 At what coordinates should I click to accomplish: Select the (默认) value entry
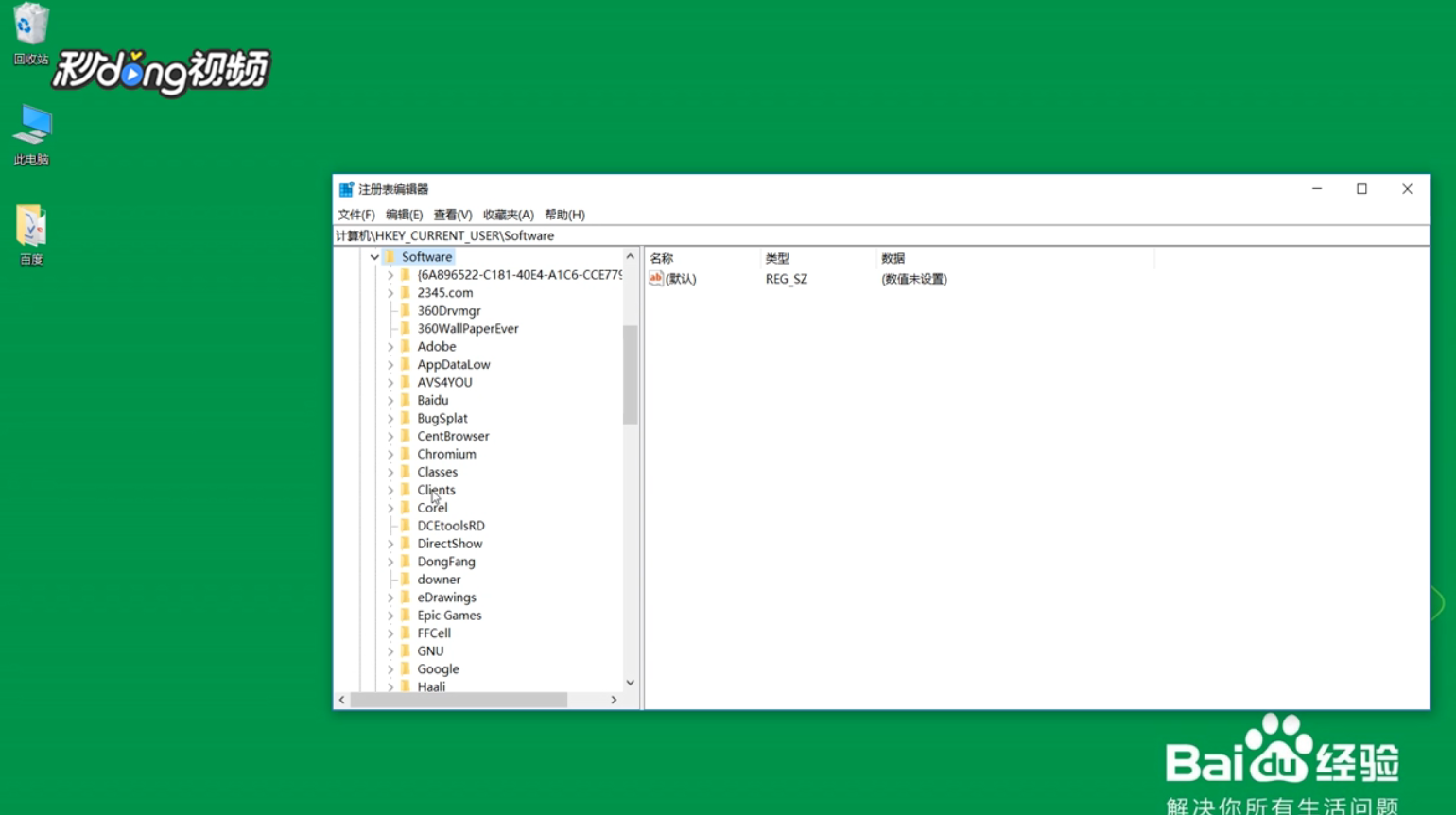click(x=681, y=279)
